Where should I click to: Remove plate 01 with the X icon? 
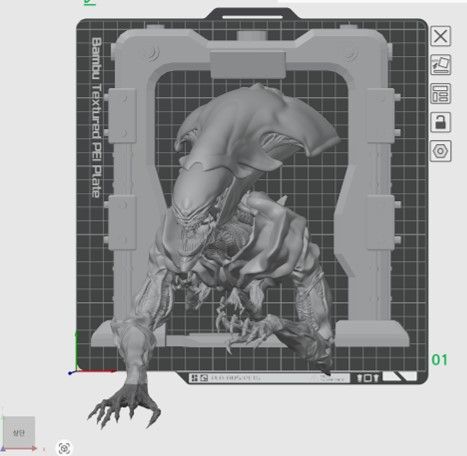[x=440, y=36]
